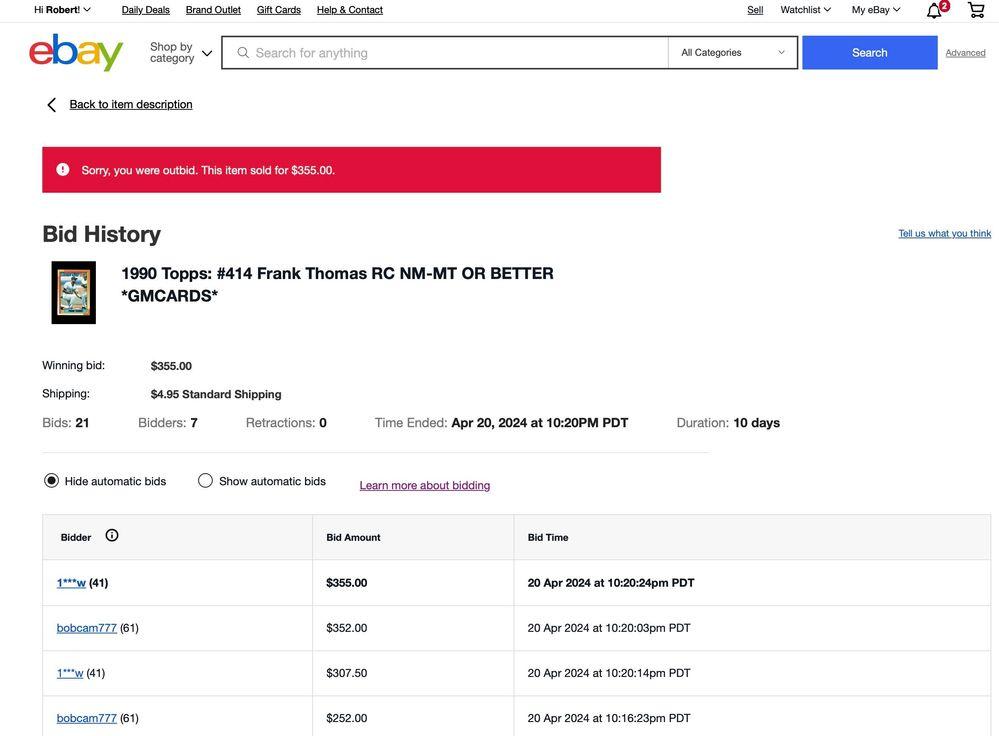Focus the Search for anything field

coord(445,53)
